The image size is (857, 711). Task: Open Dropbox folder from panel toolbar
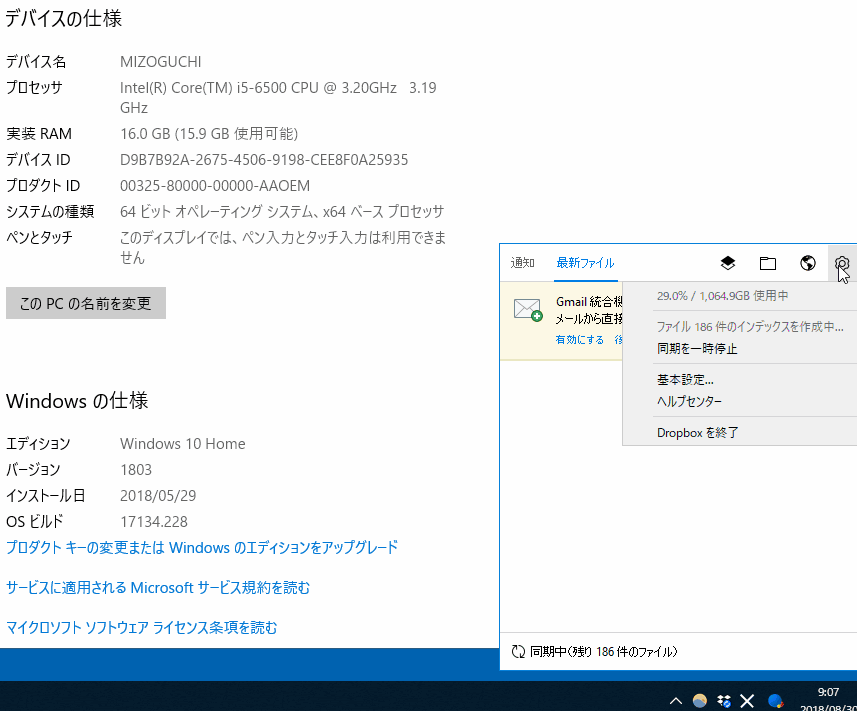(767, 263)
